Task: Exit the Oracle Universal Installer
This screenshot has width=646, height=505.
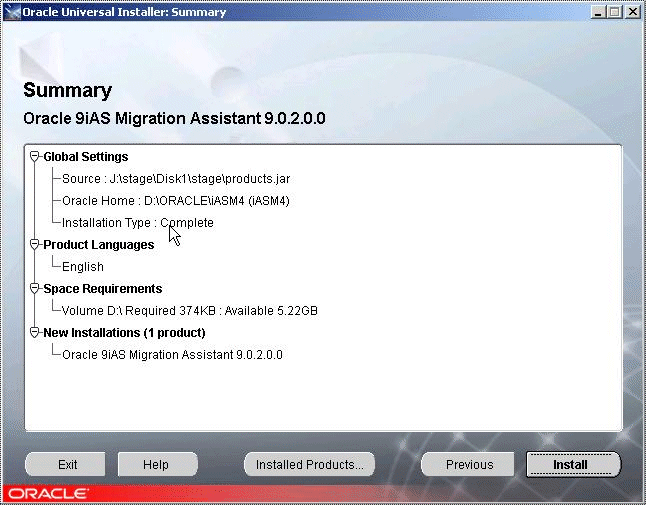Action: 66,465
